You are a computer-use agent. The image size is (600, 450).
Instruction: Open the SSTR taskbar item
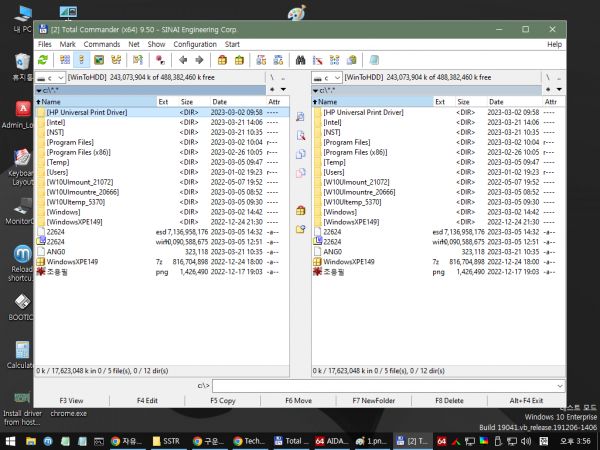point(166,441)
